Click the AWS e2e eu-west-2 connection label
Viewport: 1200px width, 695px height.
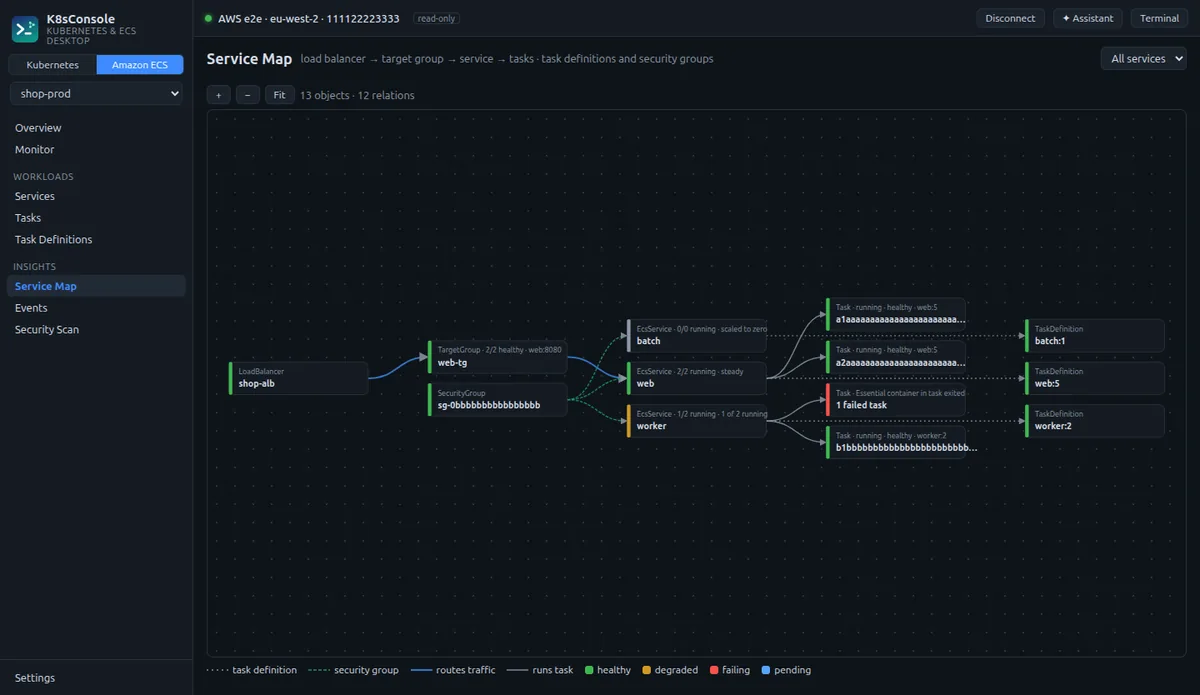pyautogui.click(x=309, y=18)
